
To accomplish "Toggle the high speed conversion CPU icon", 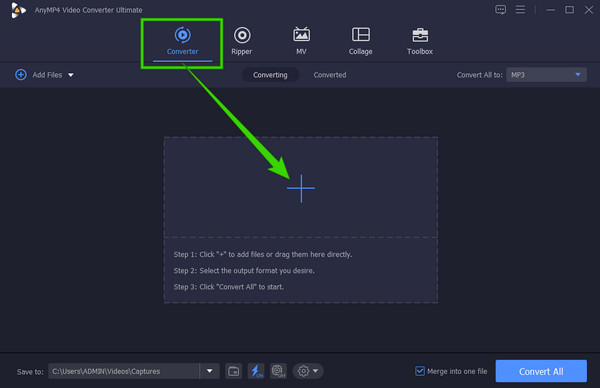I will (x=279, y=371).
